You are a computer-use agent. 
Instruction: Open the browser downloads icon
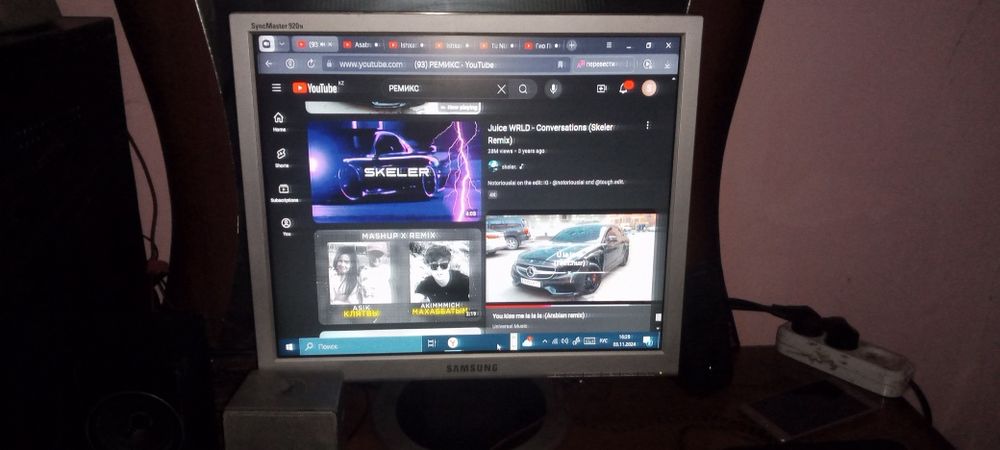[668, 64]
